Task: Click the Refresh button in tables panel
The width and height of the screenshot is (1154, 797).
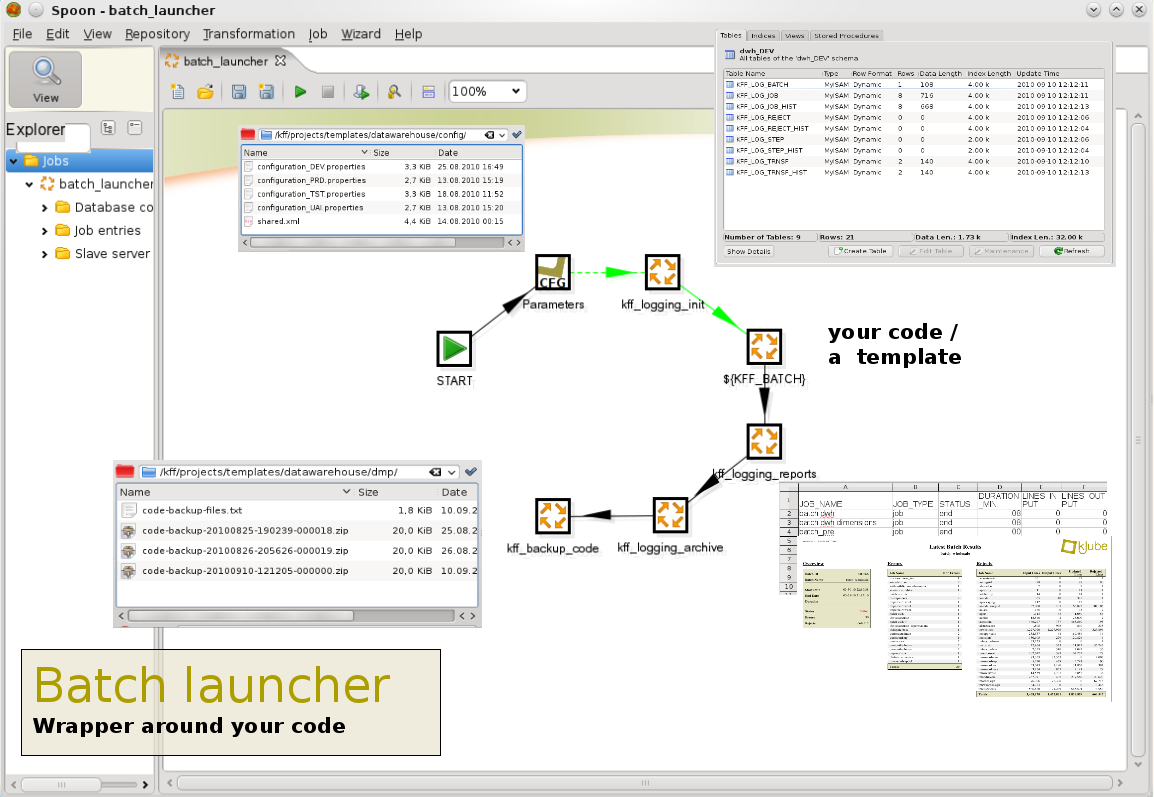Action: point(1071,251)
